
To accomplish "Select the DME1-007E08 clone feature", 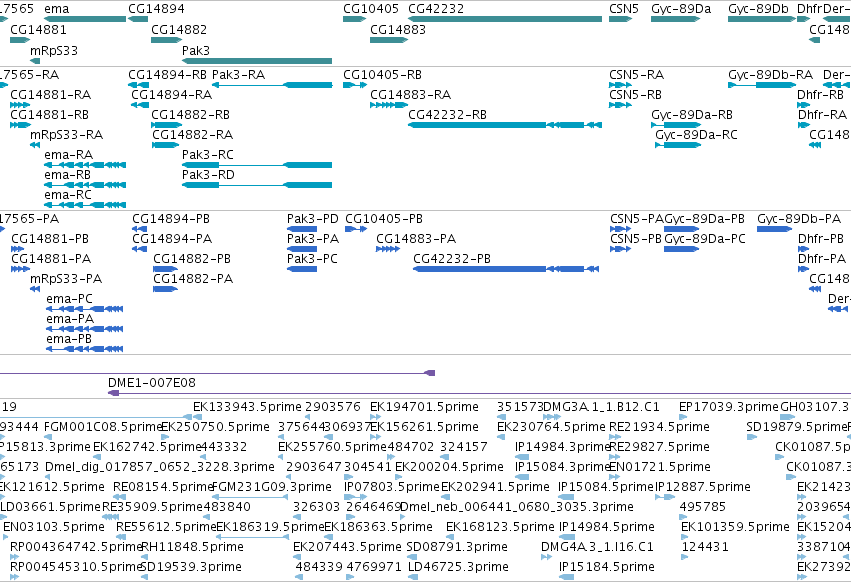I will click(x=480, y=393).
